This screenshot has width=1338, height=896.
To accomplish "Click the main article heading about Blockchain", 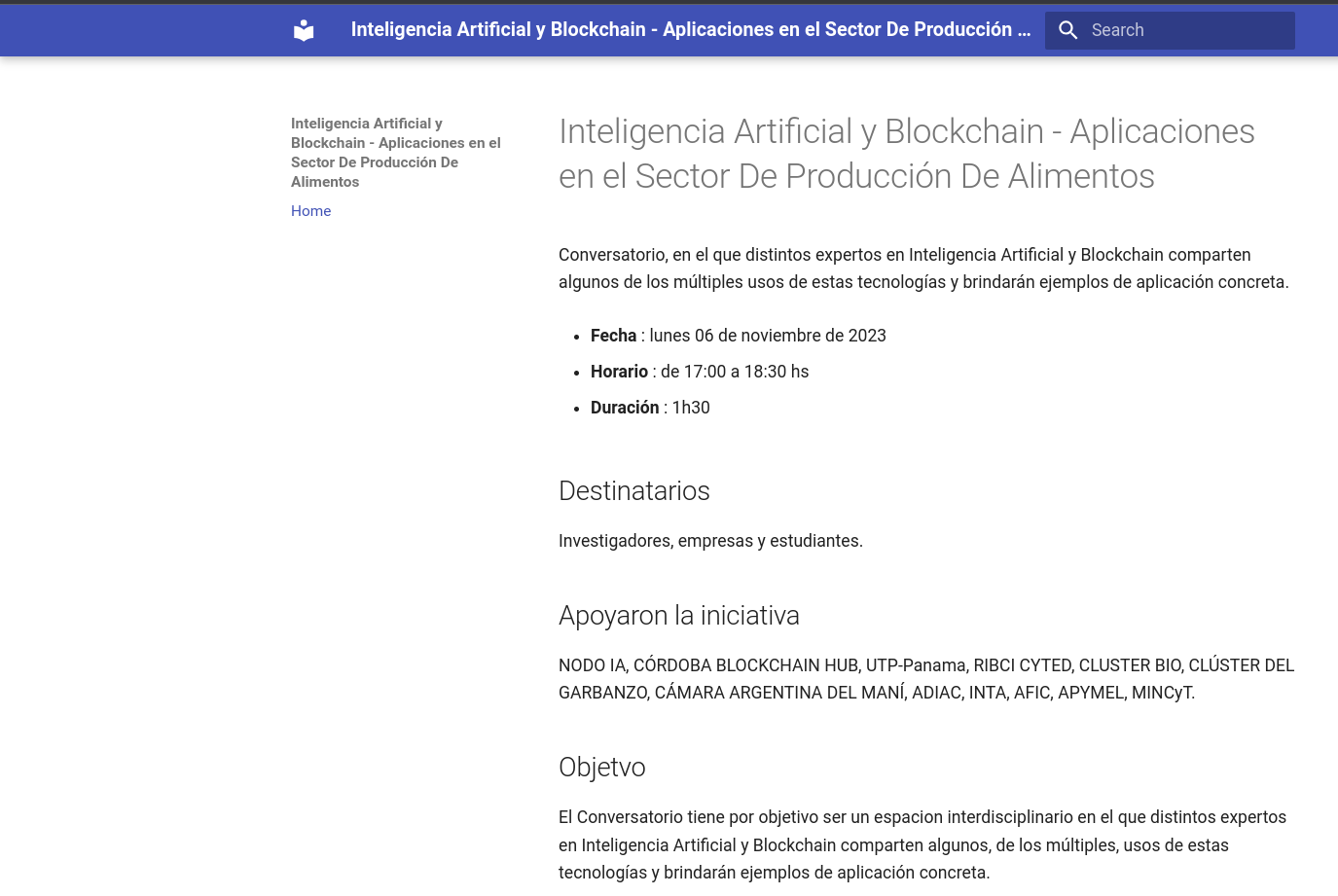I will (906, 154).
